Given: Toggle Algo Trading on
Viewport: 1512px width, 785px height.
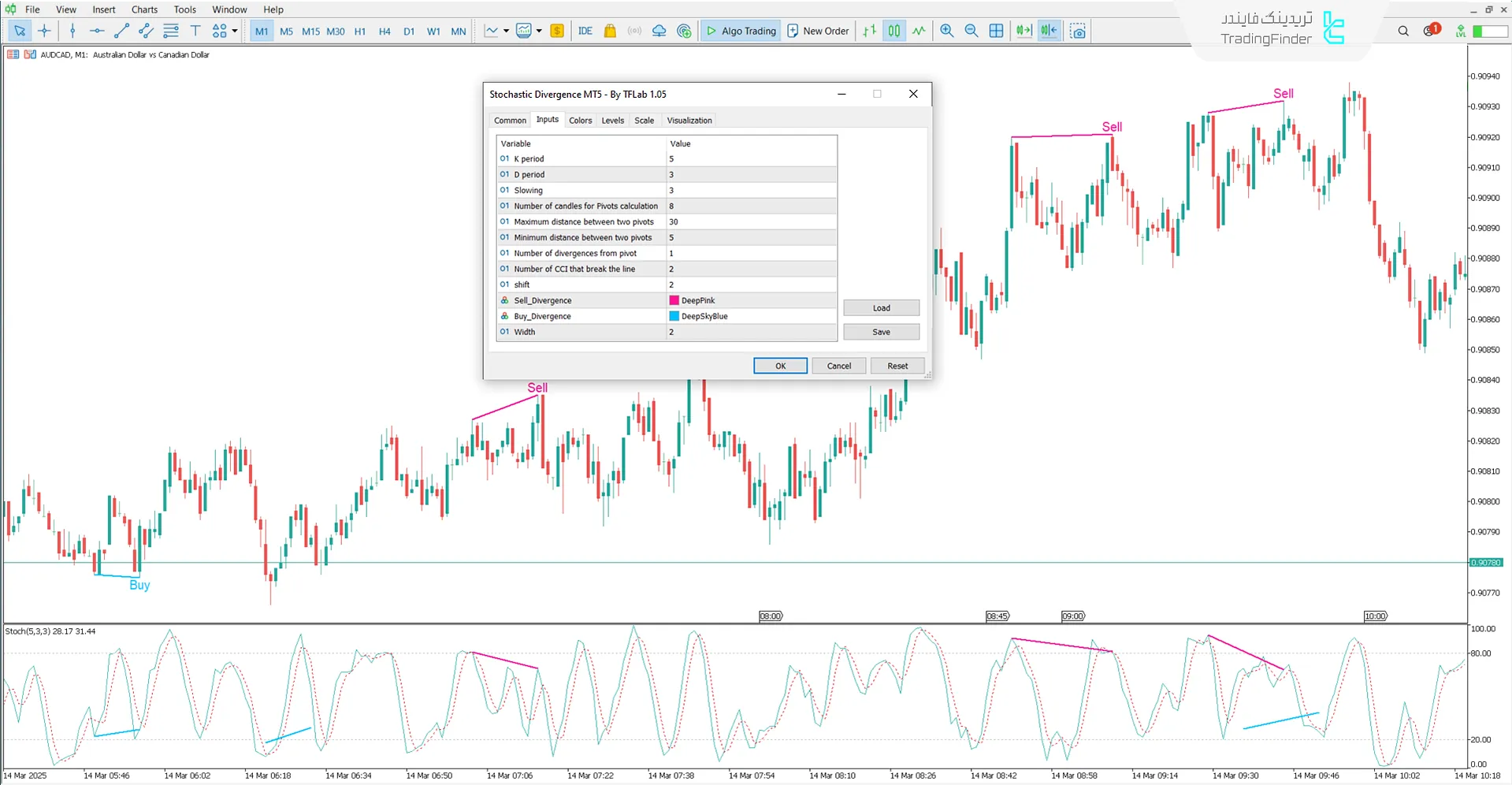Looking at the screenshot, I should point(739,31).
